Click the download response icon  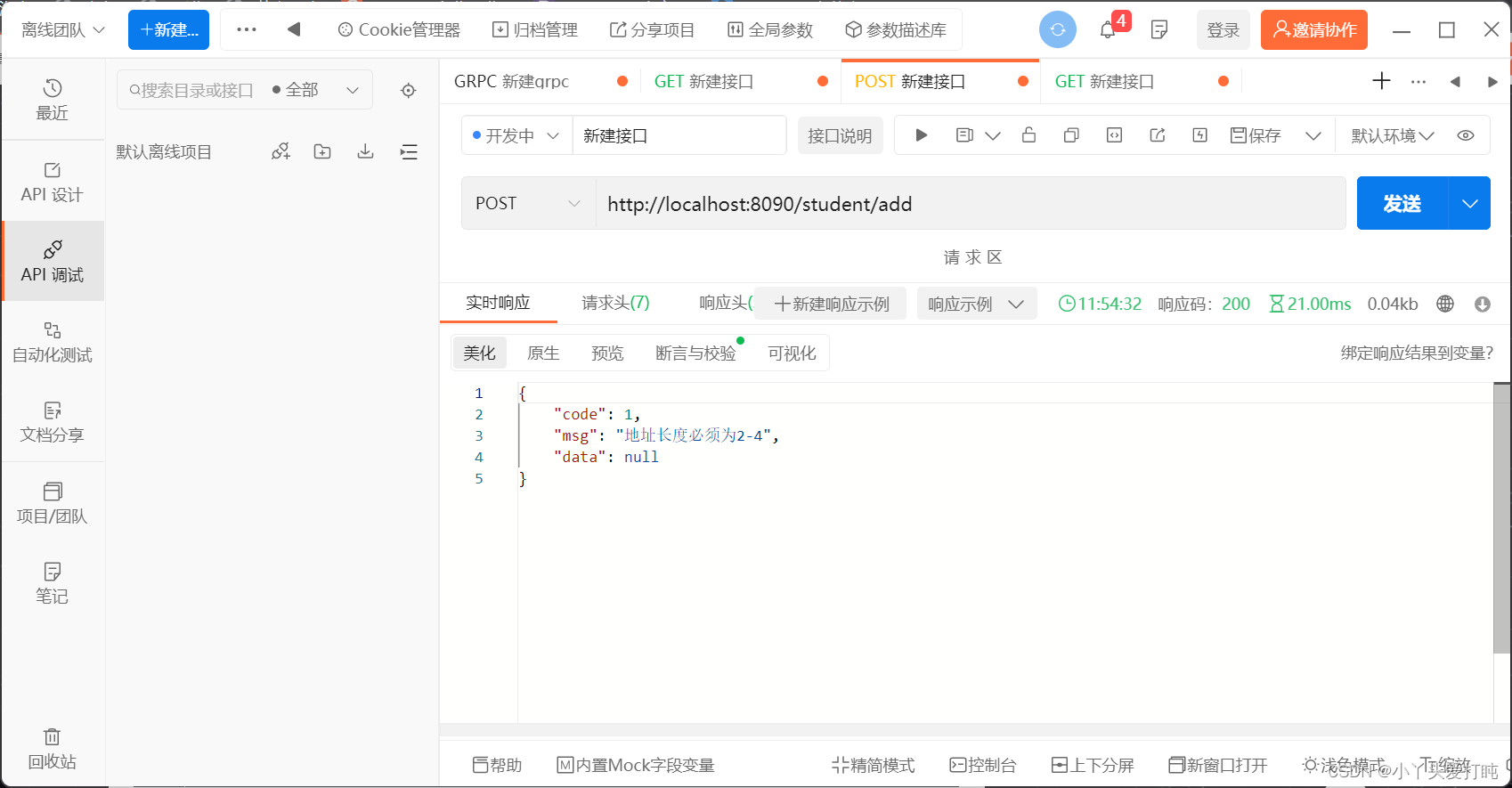(x=1483, y=304)
